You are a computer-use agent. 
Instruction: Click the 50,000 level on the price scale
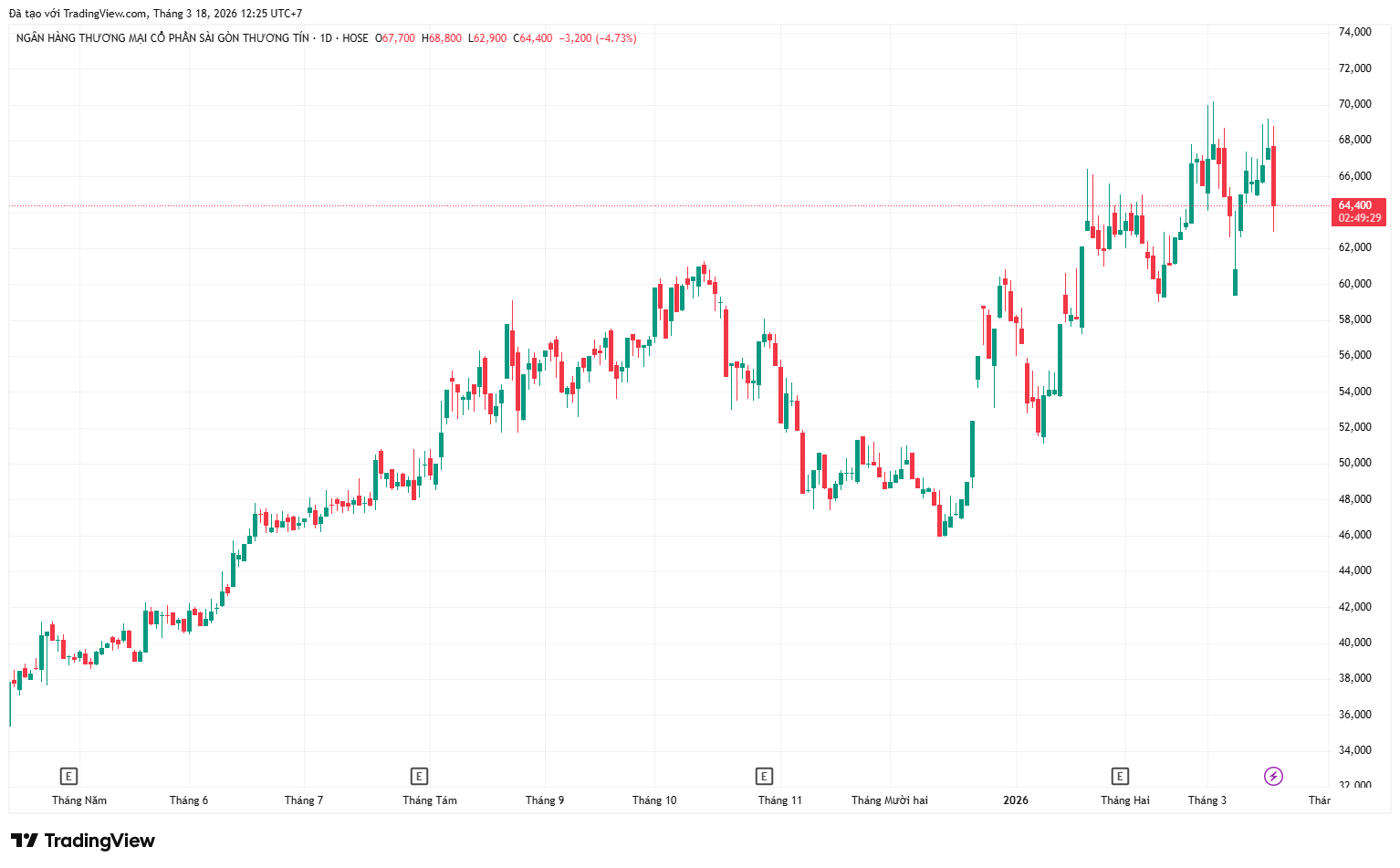click(x=1354, y=463)
